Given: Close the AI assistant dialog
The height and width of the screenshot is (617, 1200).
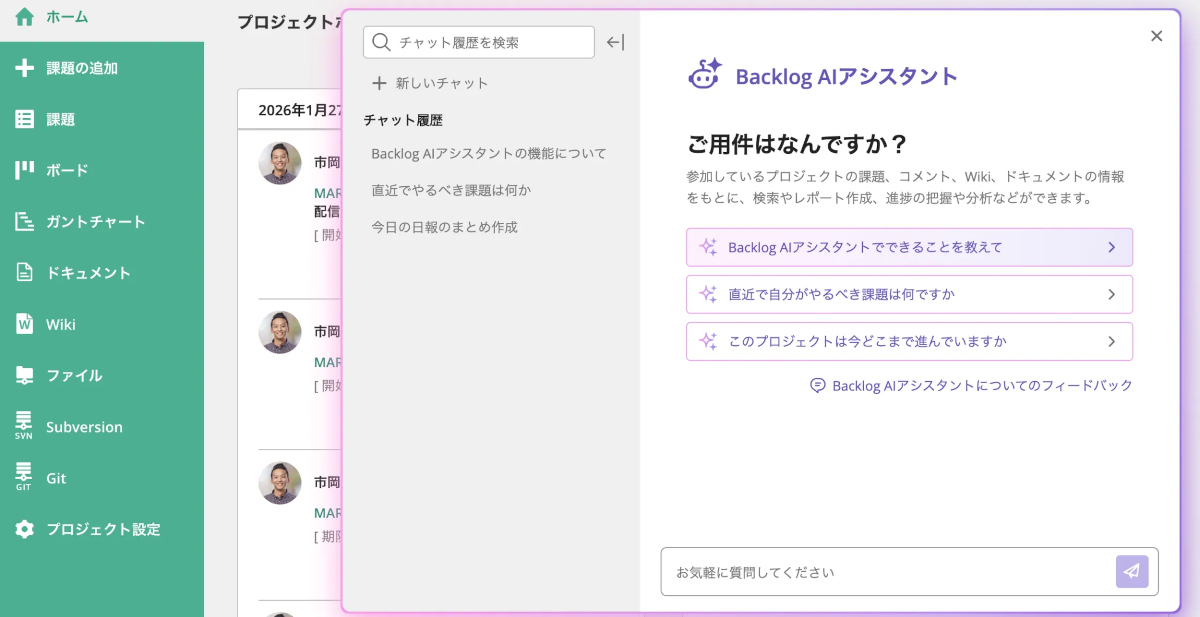Looking at the screenshot, I should point(1156,36).
